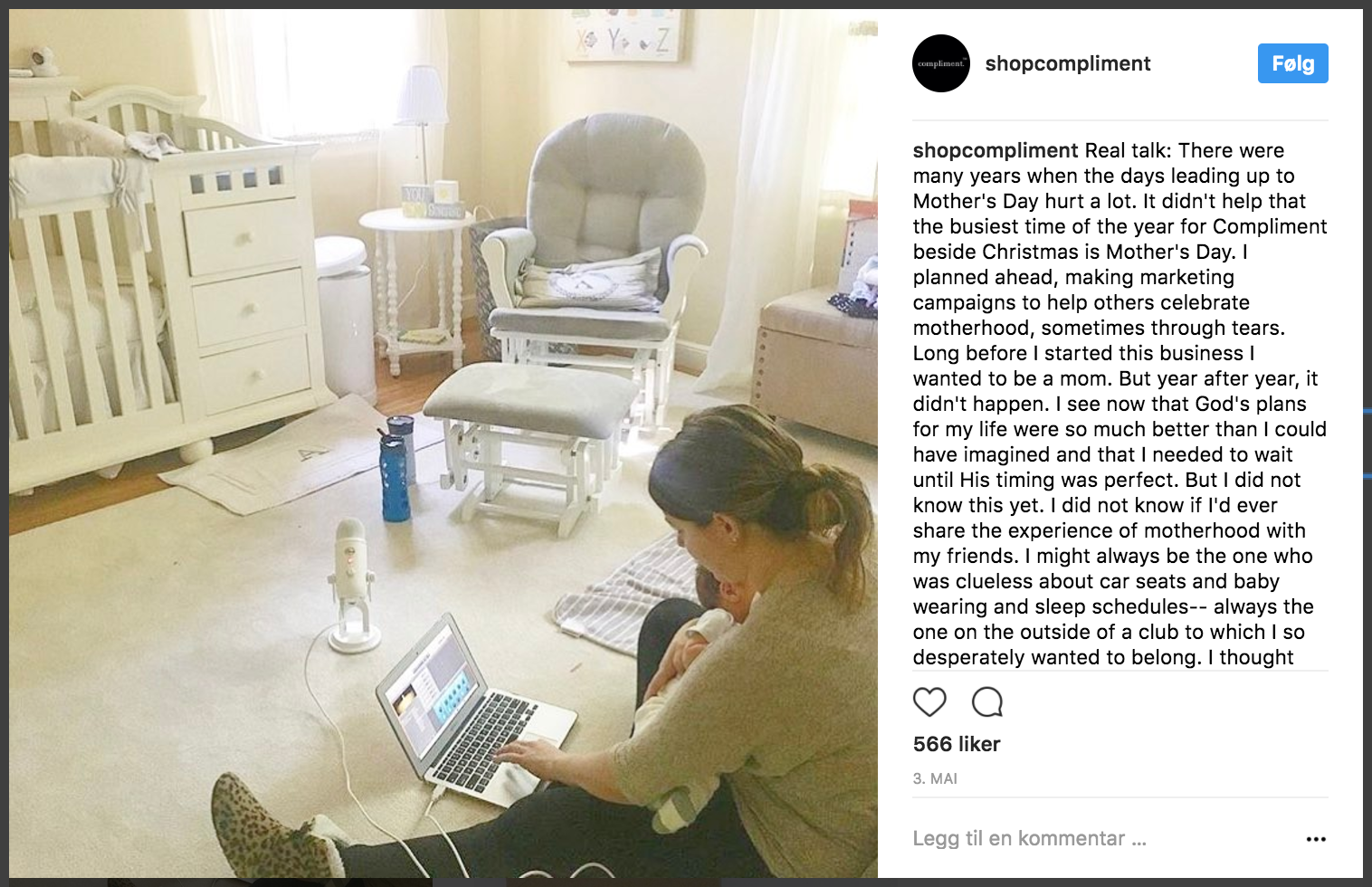
Task: Open the three-dot more options menu
Action: coord(1316,839)
